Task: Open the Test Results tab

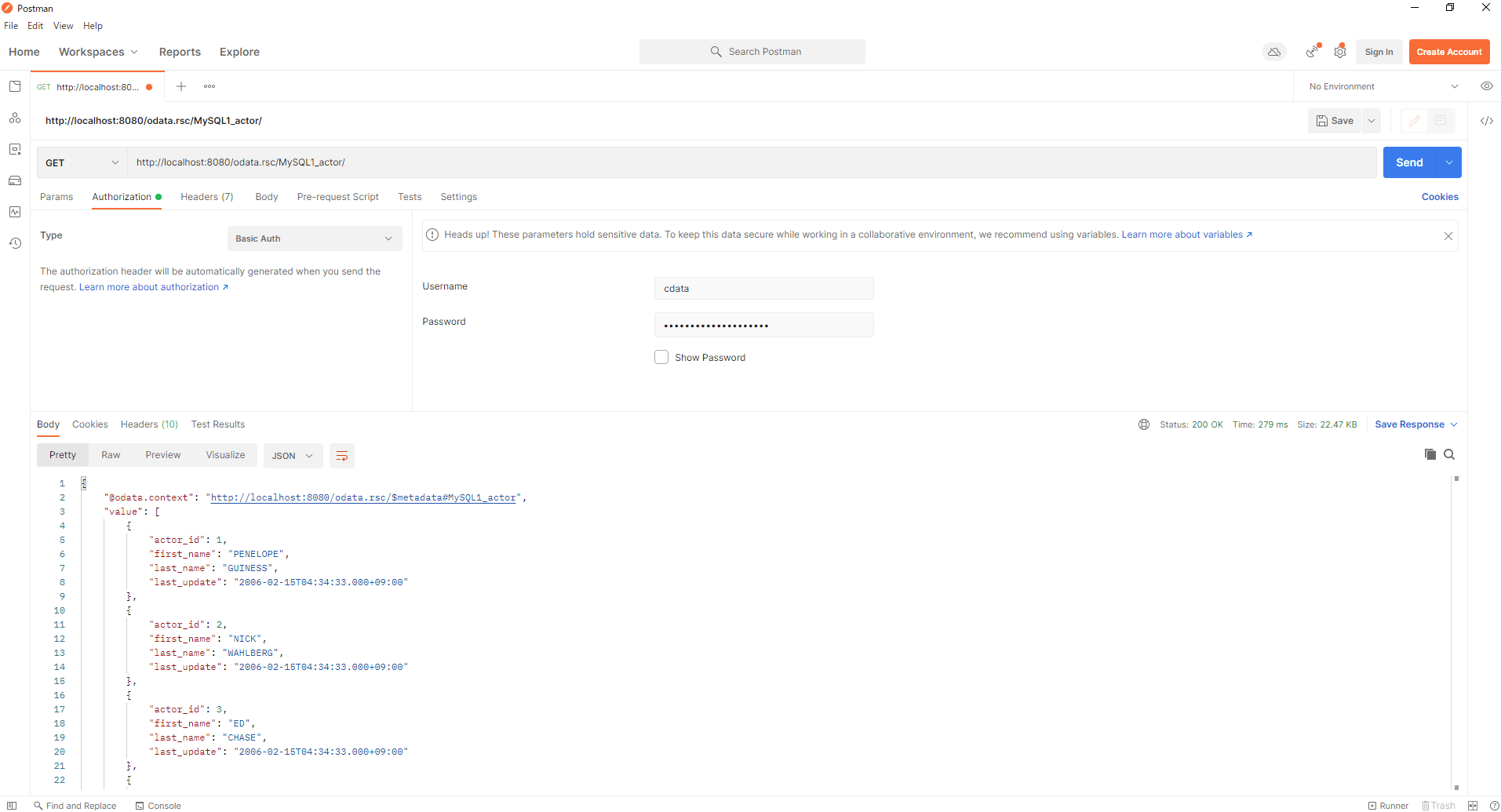Action: [x=218, y=424]
